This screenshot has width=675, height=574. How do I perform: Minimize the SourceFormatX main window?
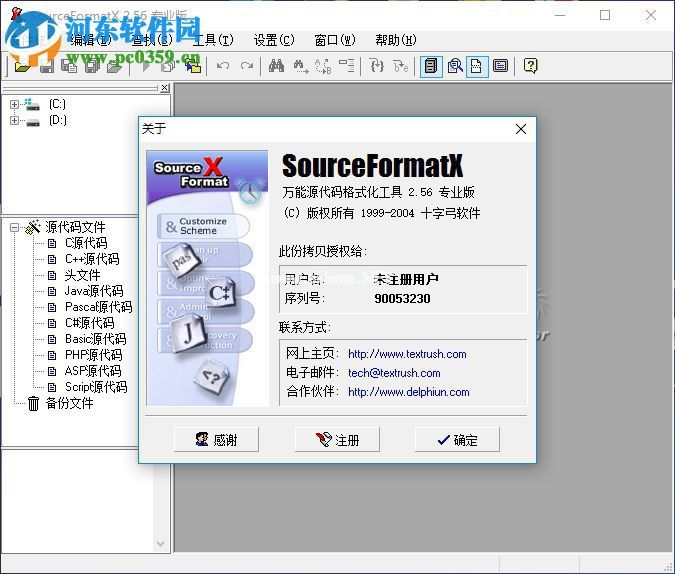pyautogui.click(x=560, y=16)
